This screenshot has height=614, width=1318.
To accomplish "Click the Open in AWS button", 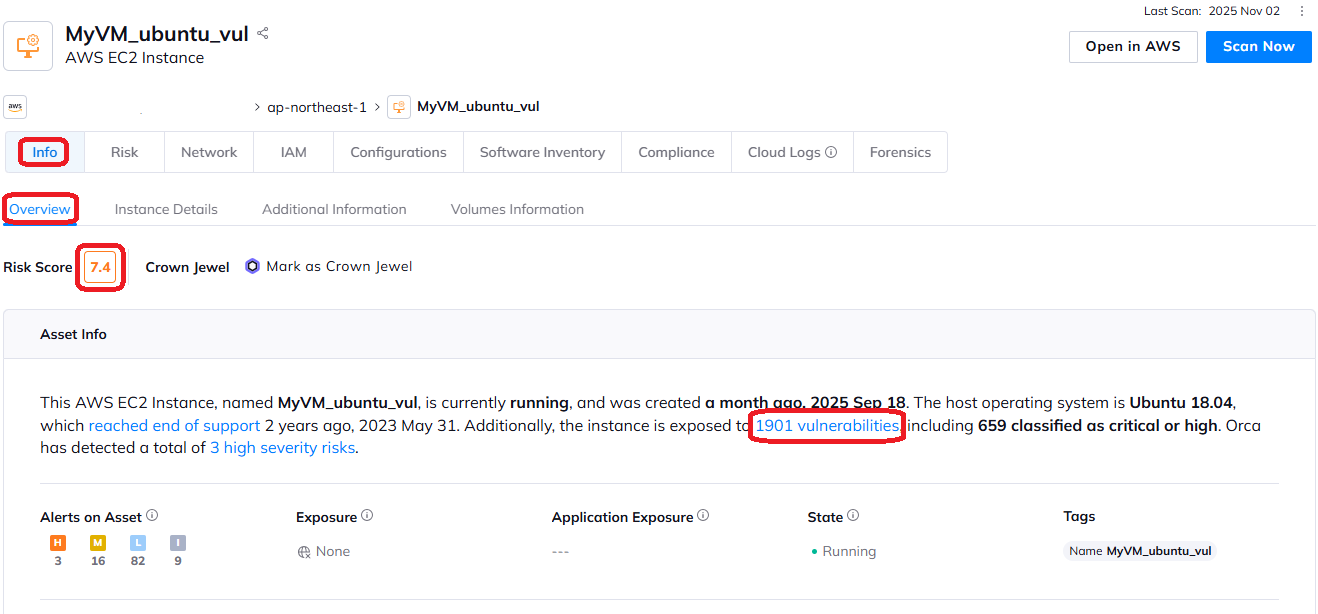I will coord(1133,46).
